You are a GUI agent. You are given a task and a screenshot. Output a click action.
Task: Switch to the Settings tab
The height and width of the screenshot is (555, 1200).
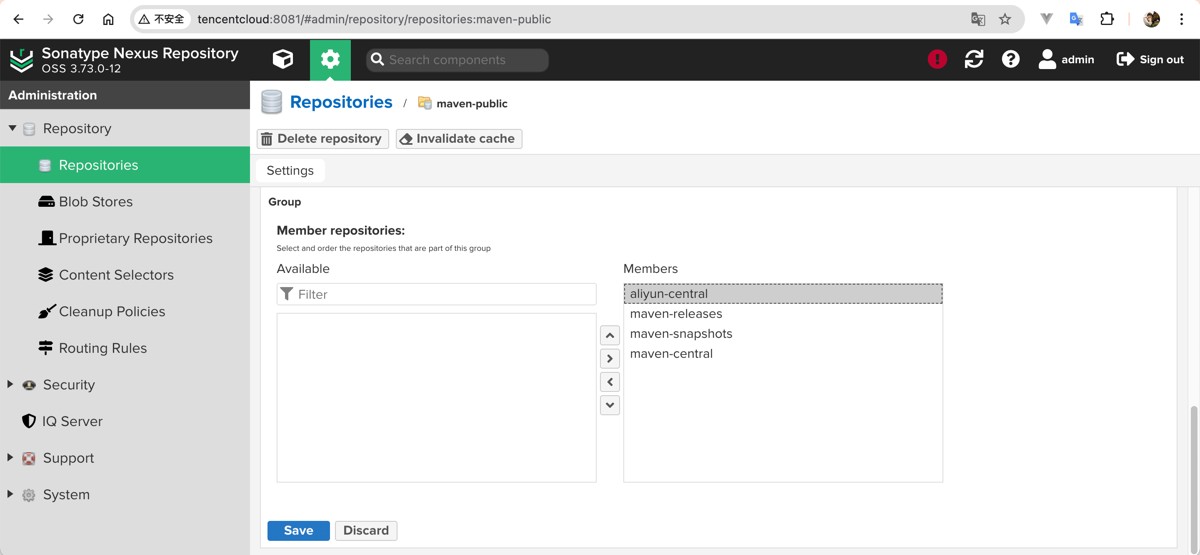coord(290,171)
